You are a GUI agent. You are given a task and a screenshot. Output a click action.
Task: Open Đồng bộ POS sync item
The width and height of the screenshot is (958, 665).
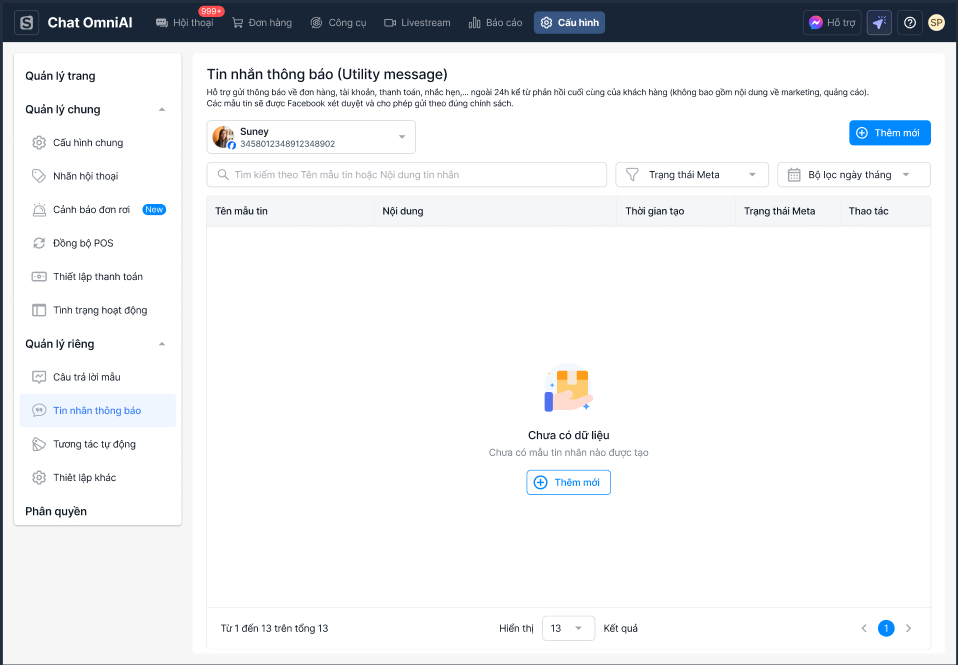84,243
